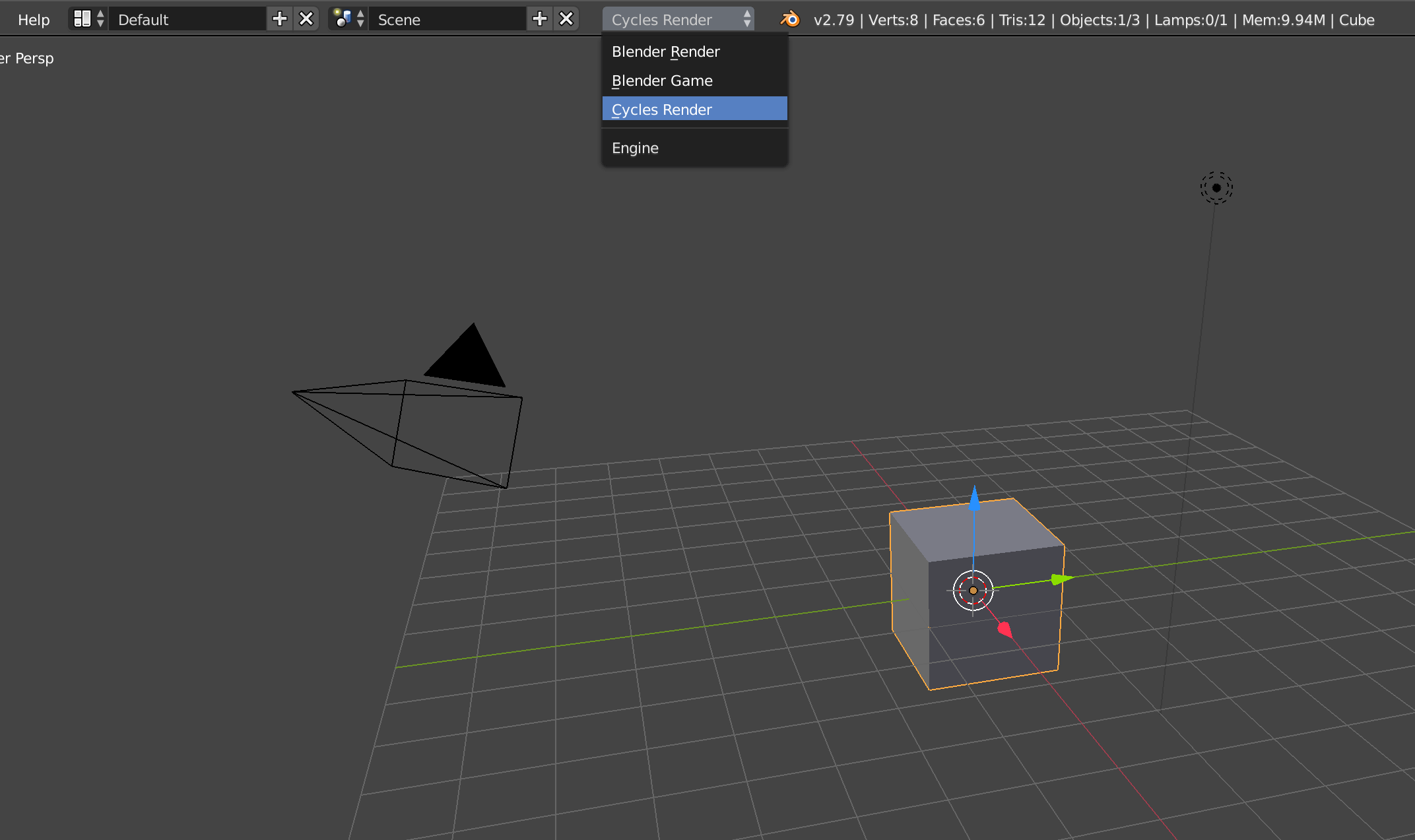Choose Blender Game from engine list
This screenshot has height=840, width=1415.
pos(662,81)
